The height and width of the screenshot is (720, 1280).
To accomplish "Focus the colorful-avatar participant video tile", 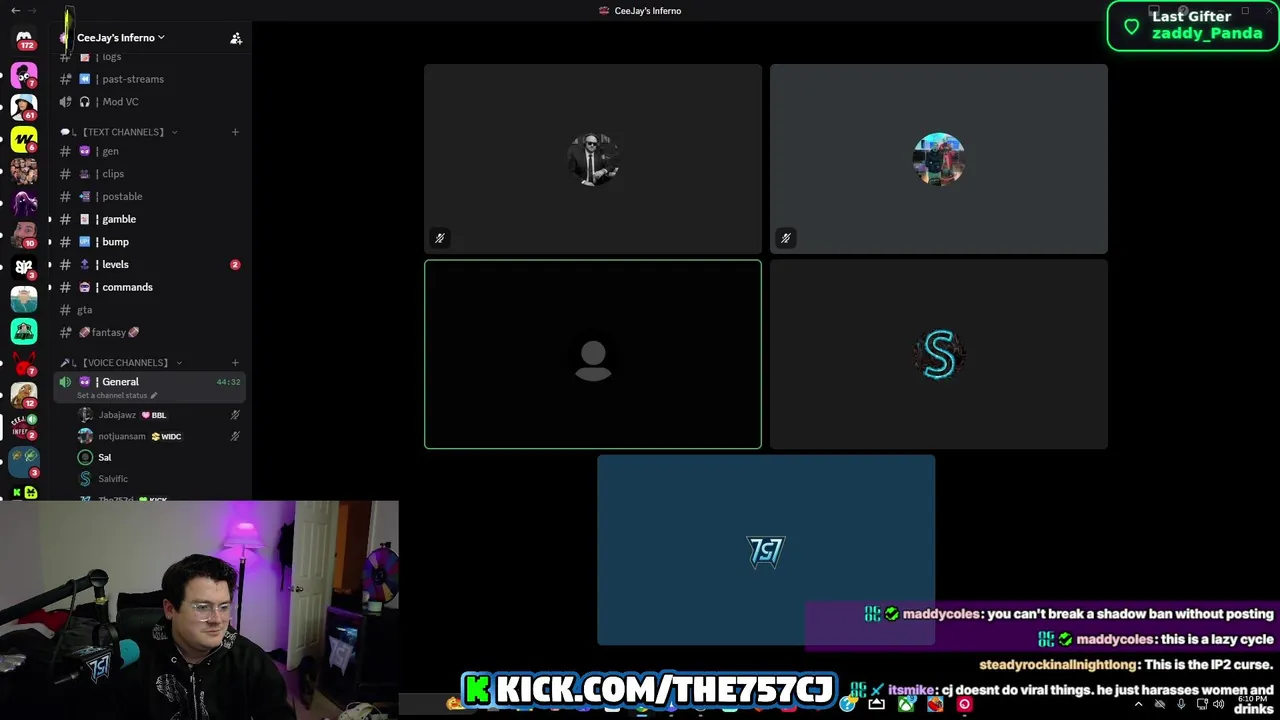I will tap(939, 158).
